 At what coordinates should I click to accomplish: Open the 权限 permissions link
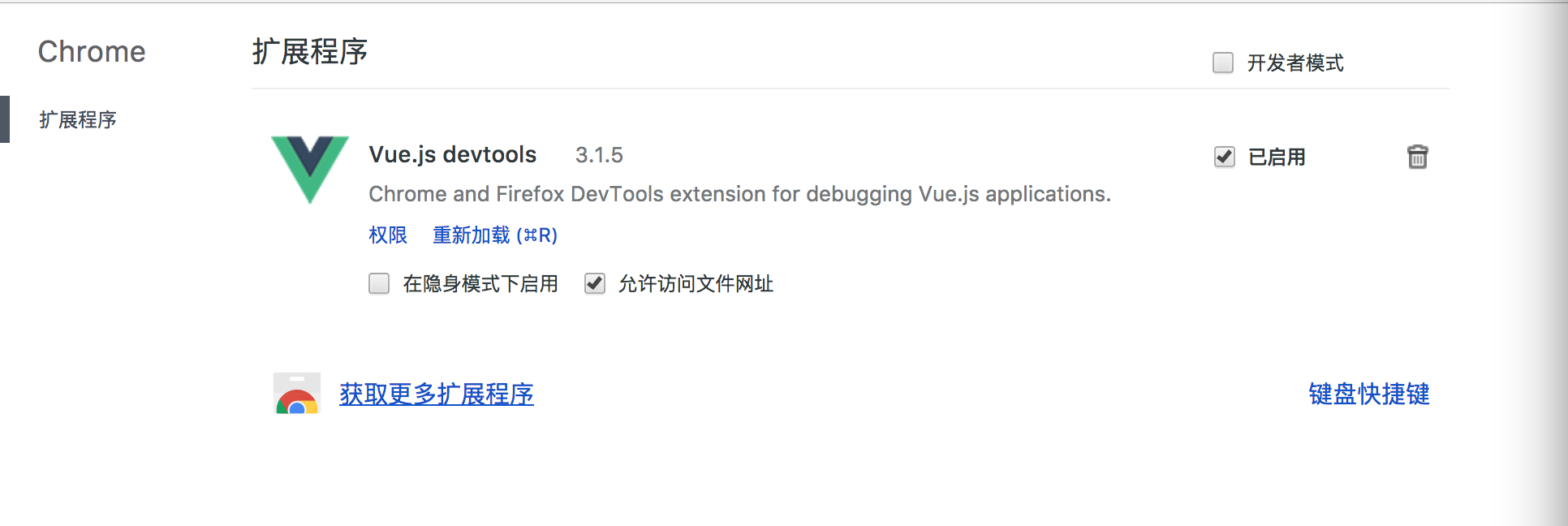pyautogui.click(x=388, y=235)
